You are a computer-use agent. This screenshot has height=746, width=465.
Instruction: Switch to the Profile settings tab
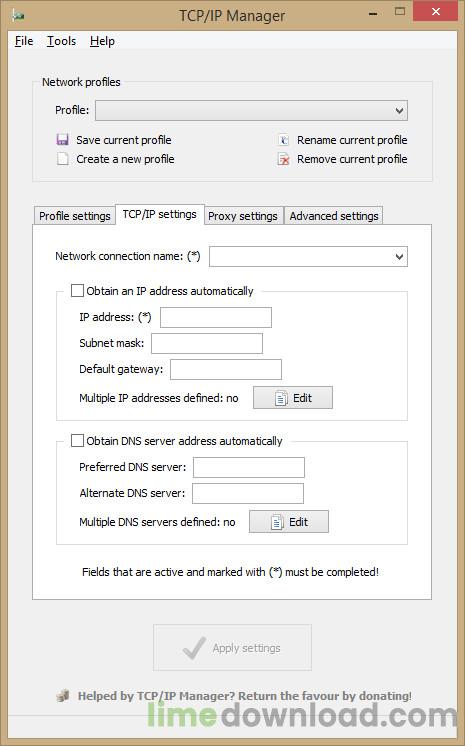tap(75, 216)
